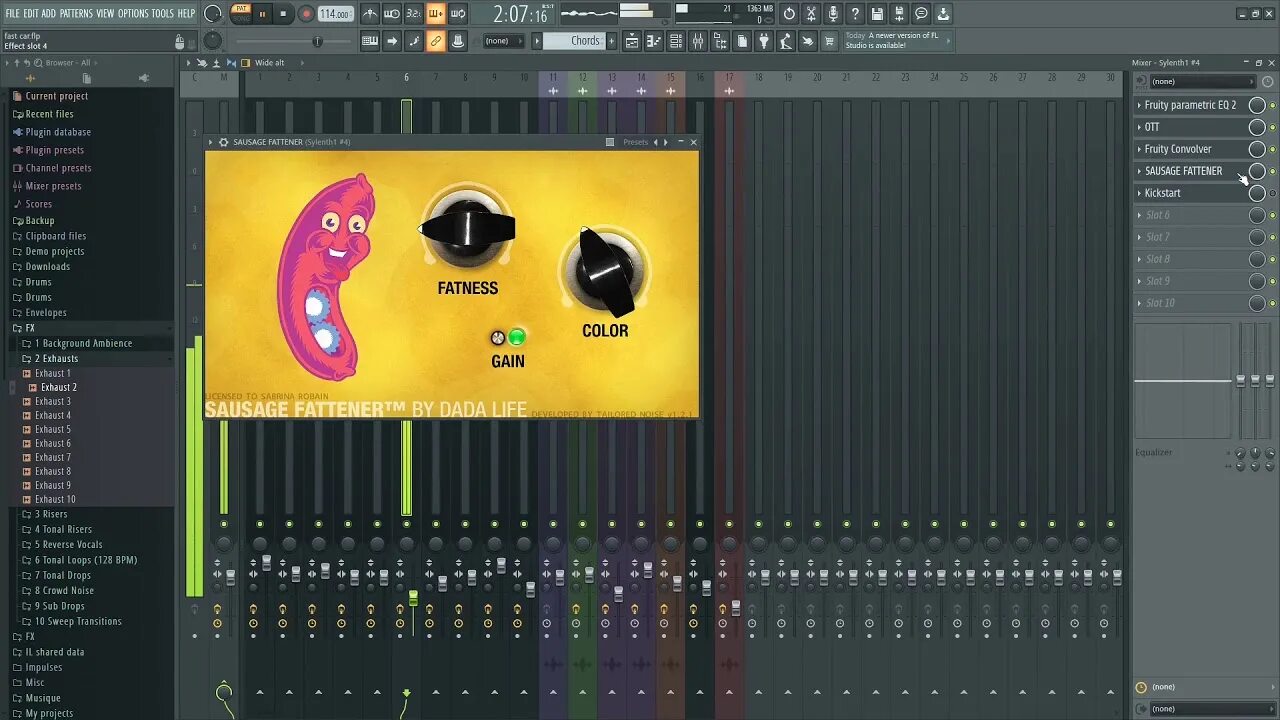Image resolution: width=1280 pixels, height=720 pixels.
Task: Select previous preset arrow in Sausage Fattener
Action: (x=656, y=142)
